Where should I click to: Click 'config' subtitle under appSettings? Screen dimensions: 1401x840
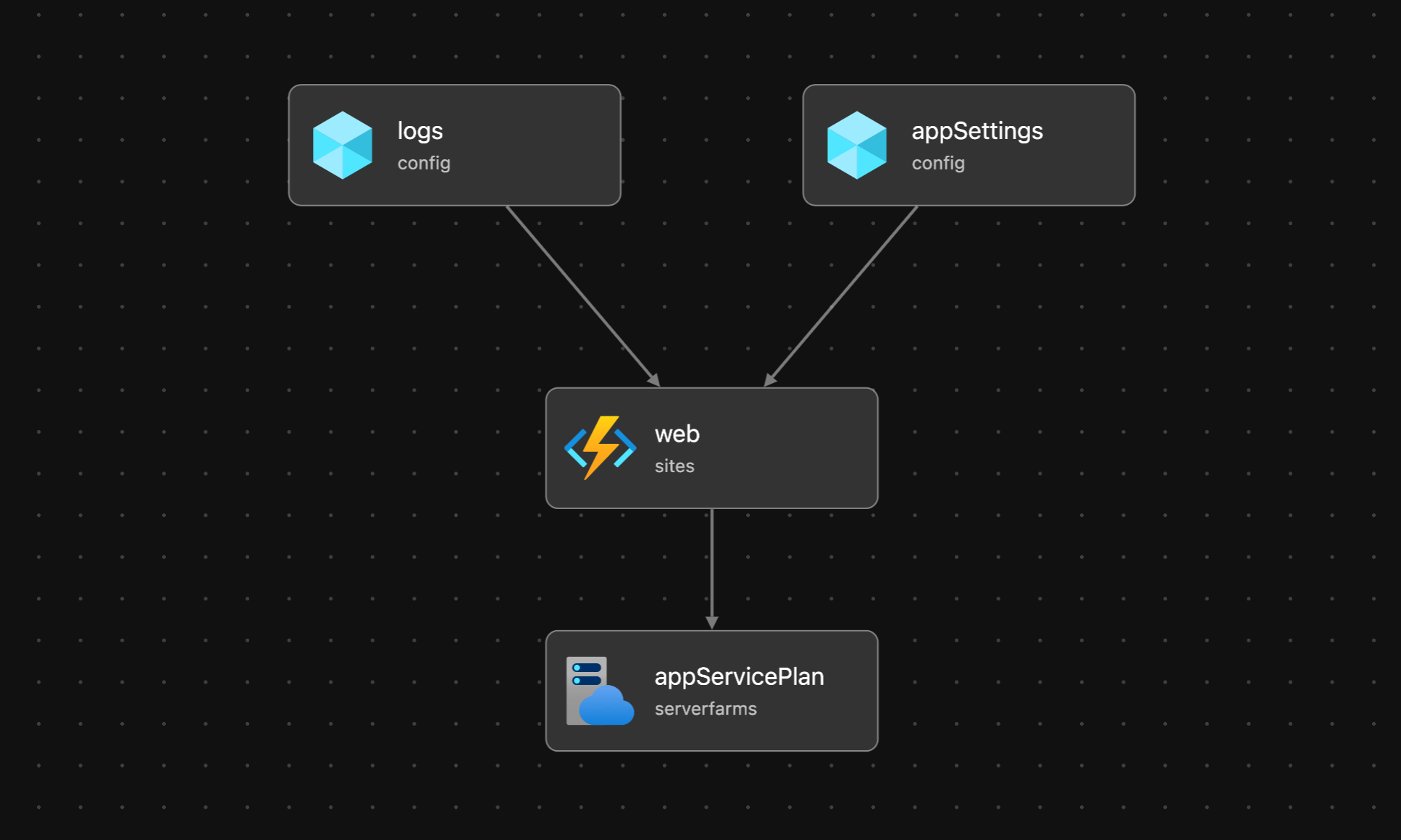point(937,164)
